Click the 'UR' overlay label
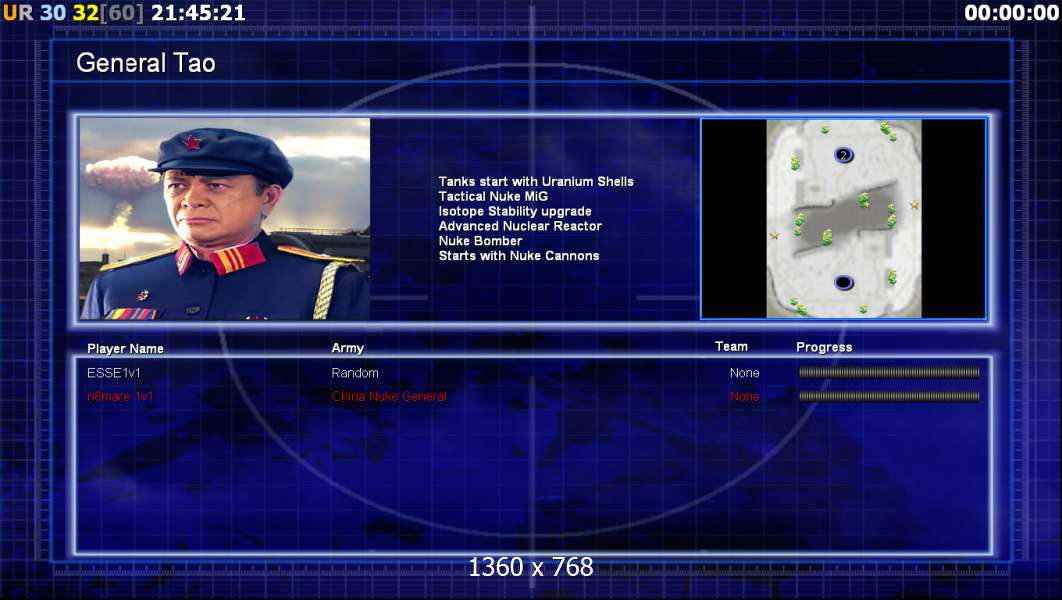The image size is (1062, 600). (18, 13)
